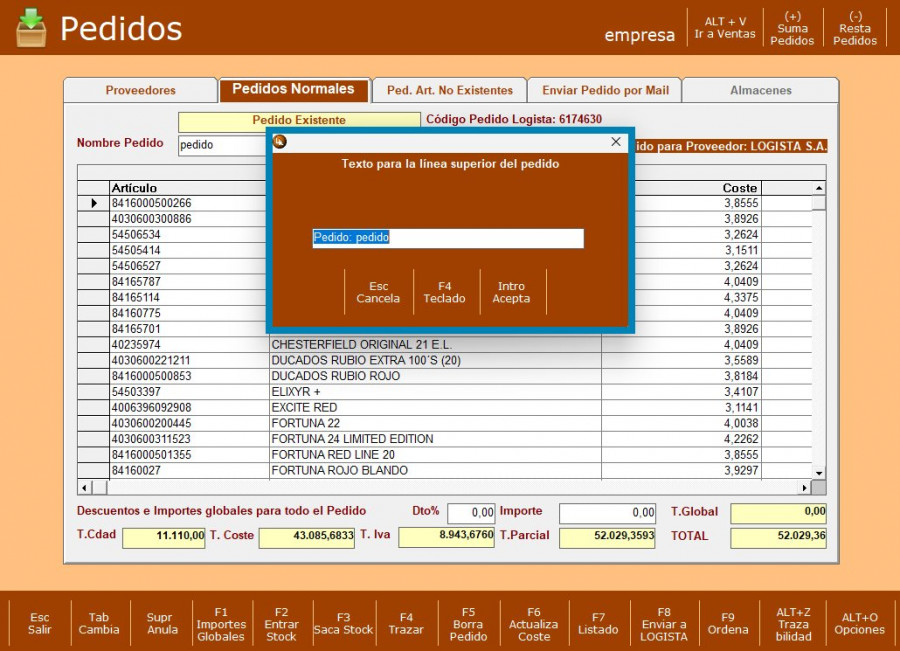
Task: Open the Enviar Pedido por Mail tab
Action: [x=605, y=90]
